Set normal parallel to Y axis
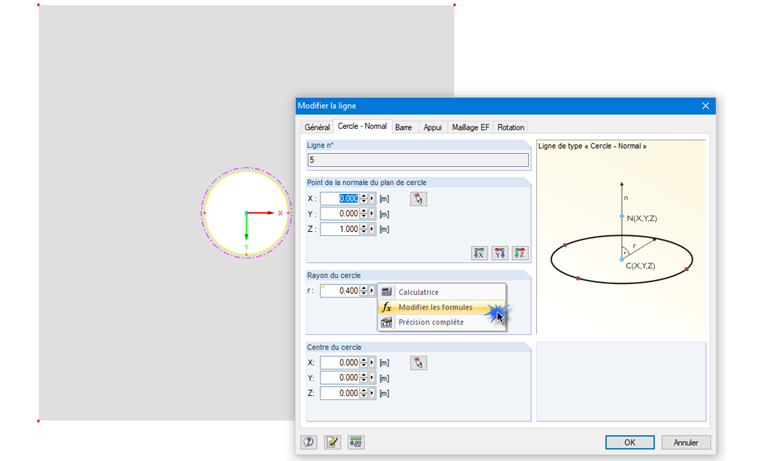The image size is (760, 461). click(500, 253)
